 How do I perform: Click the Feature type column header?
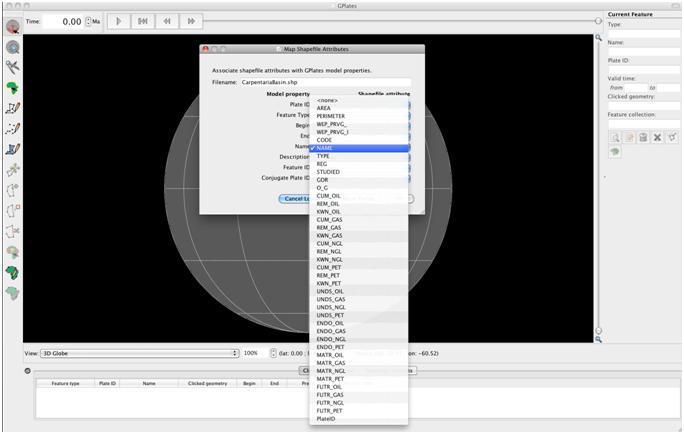click(65, 383)
